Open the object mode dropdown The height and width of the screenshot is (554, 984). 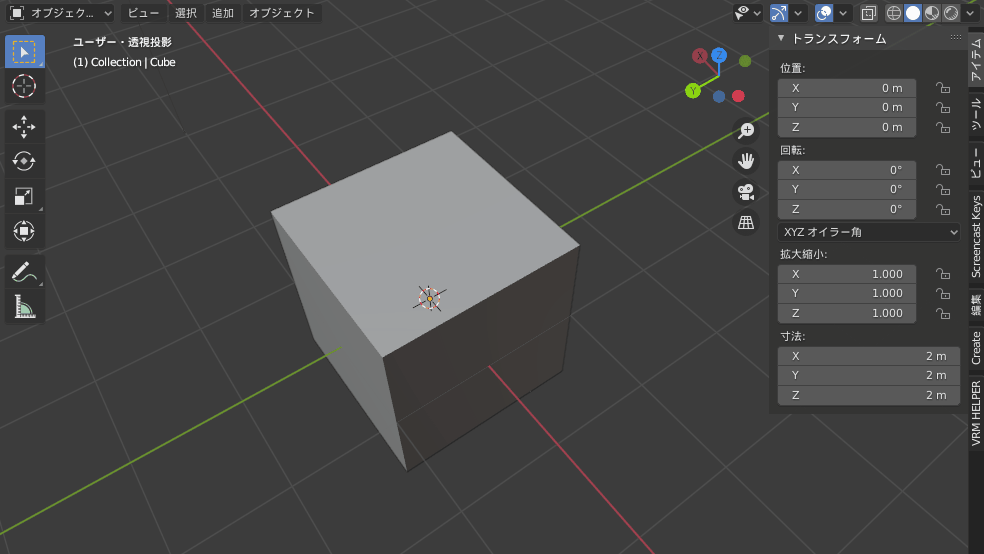click(62, 13)
